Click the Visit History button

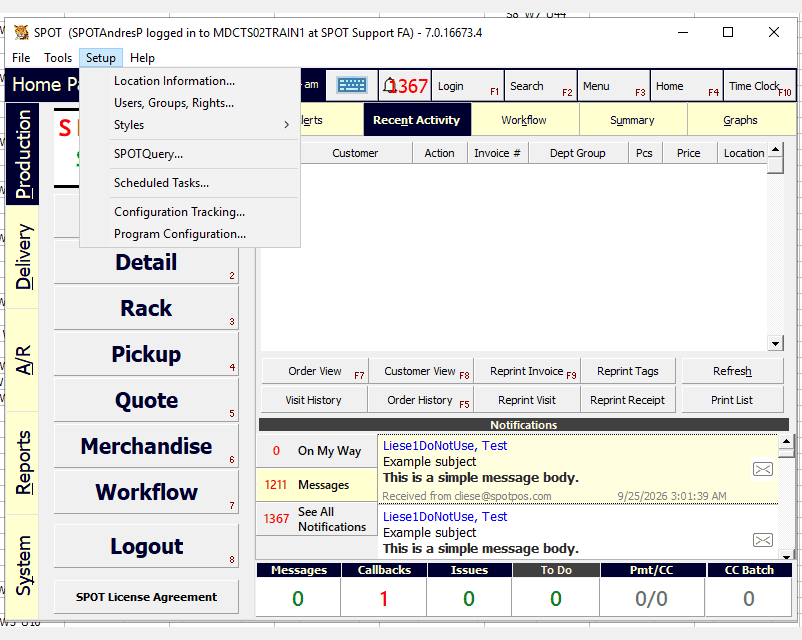tap(314, 400)
